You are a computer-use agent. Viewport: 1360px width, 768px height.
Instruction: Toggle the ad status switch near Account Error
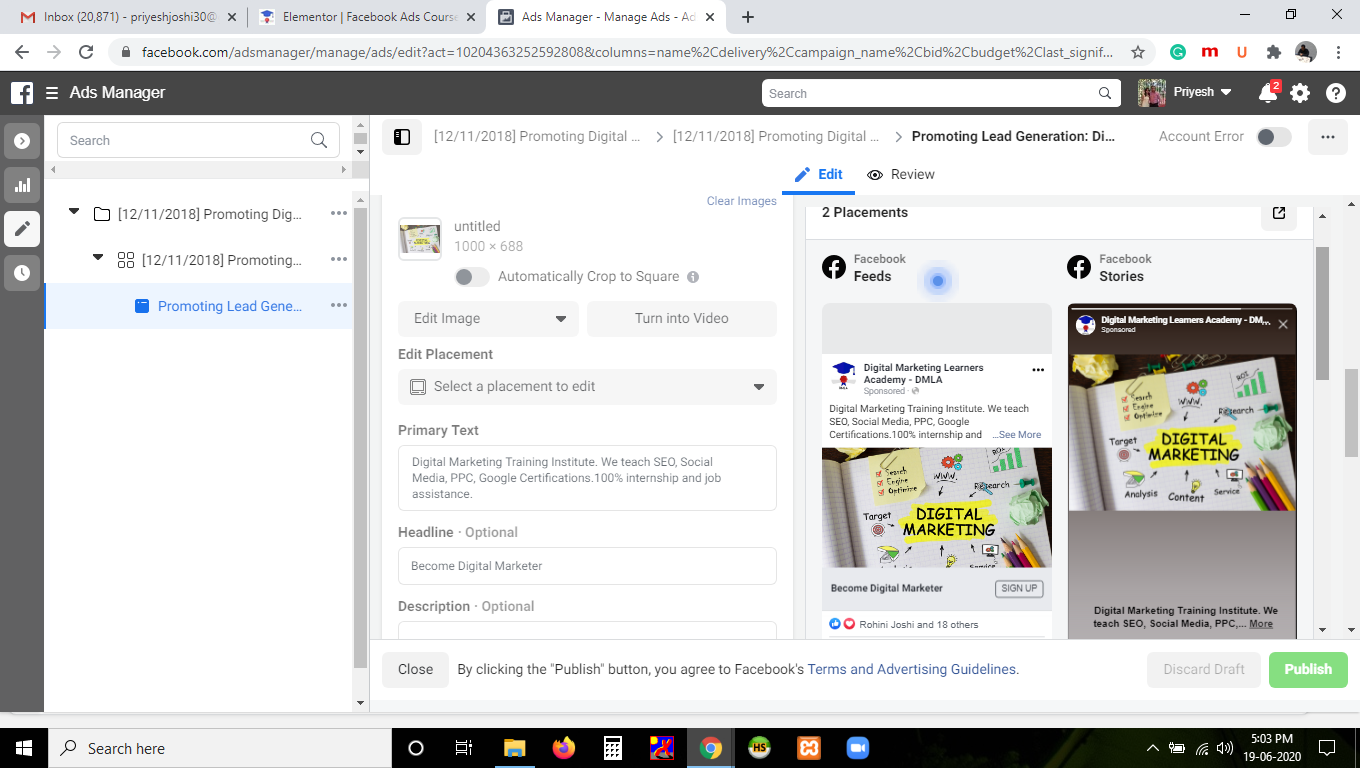[1274, 137]
